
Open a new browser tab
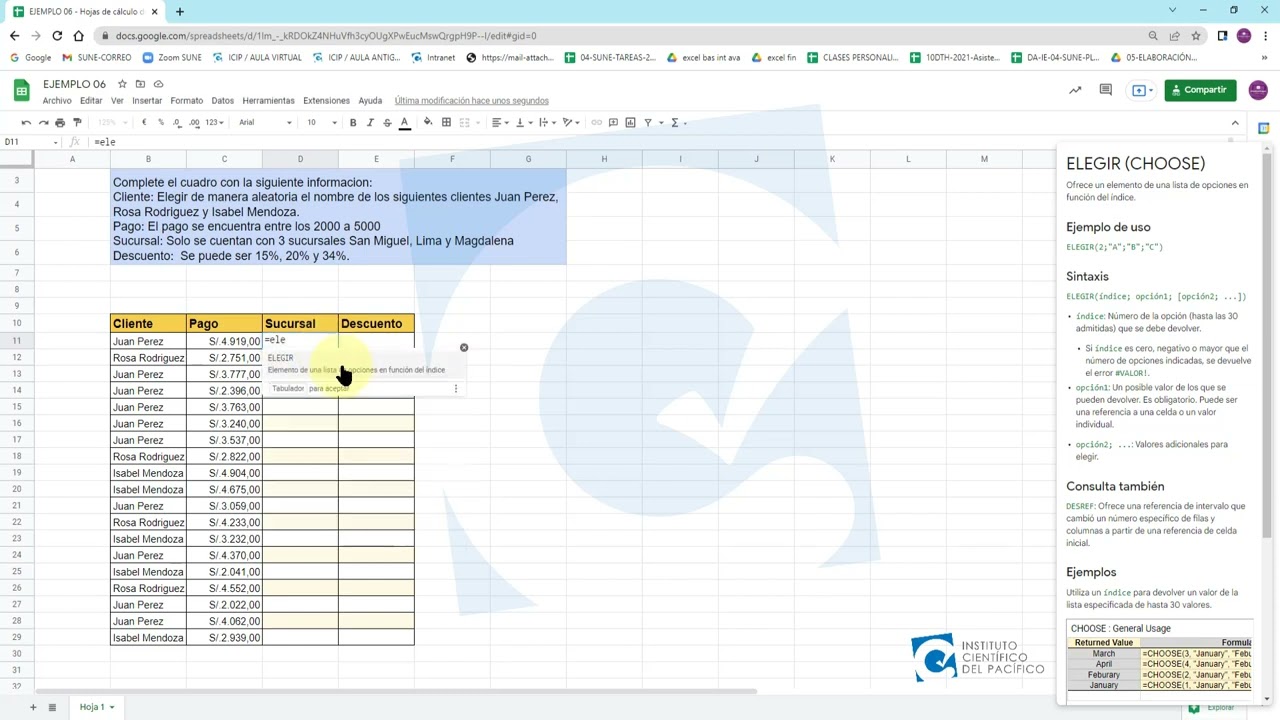[x=180, y=11]
